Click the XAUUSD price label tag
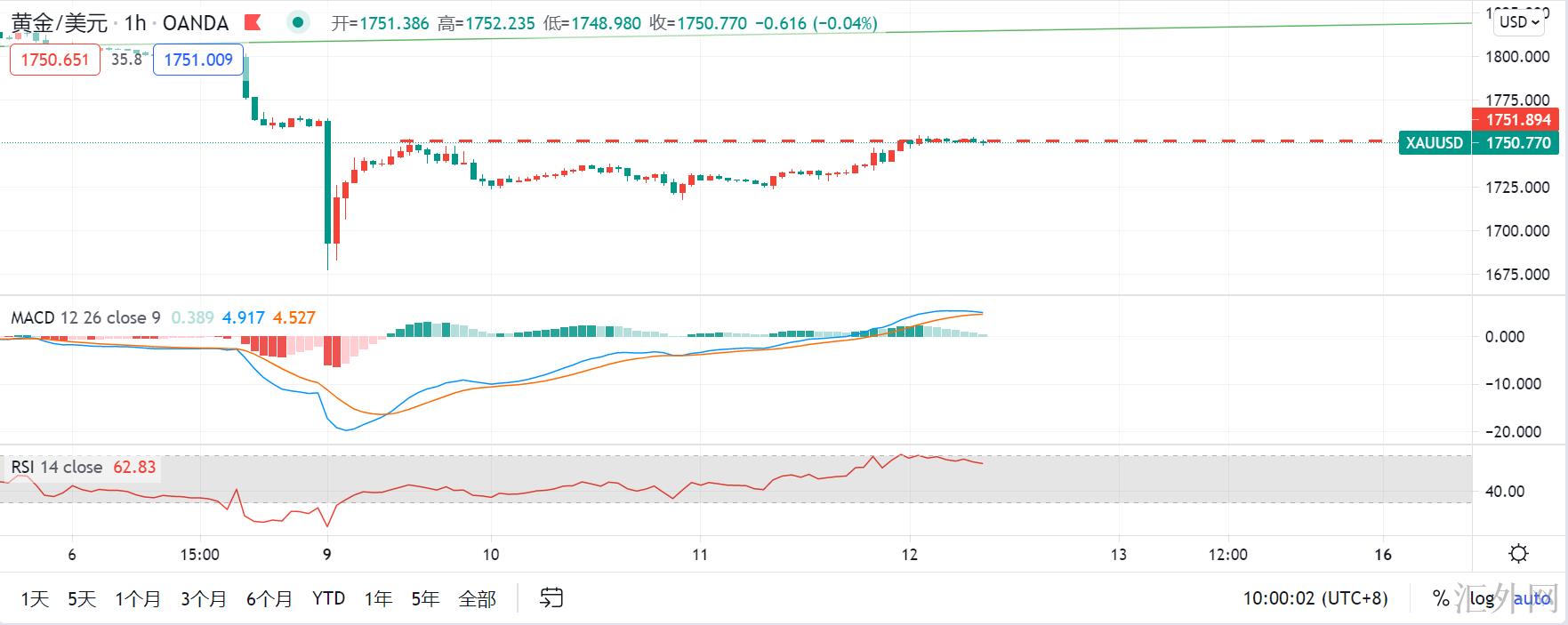Image resolution: width=1568 pixels, height=625 pixels. click(1434, 143)
